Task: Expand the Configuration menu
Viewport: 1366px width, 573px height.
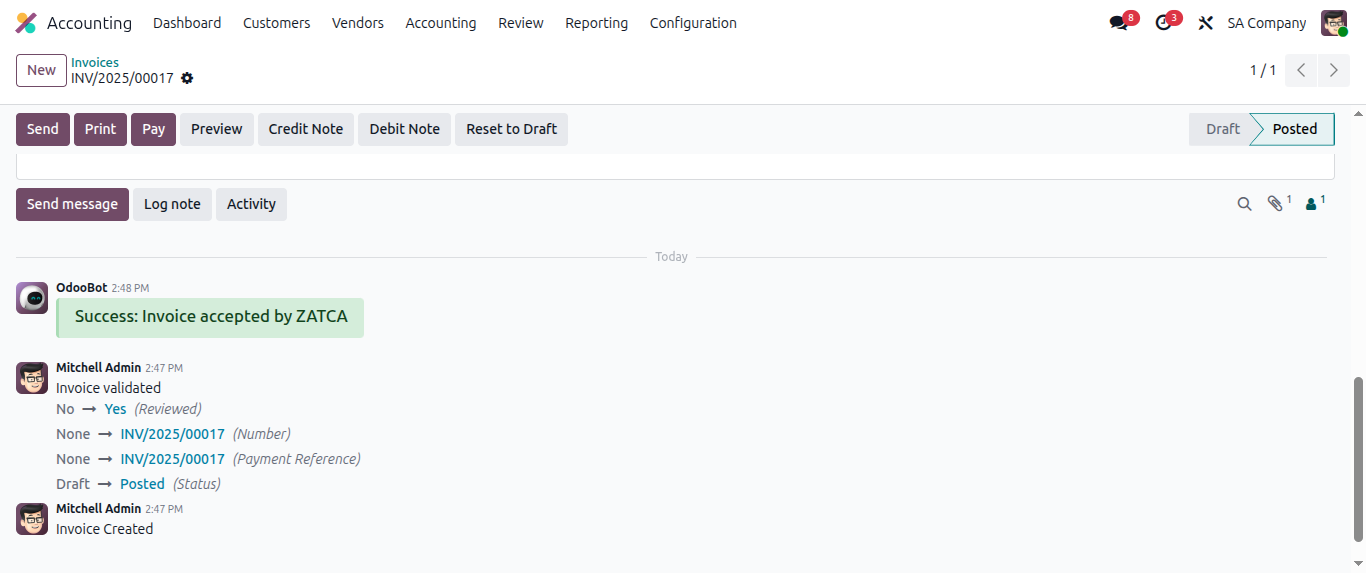Action: (693, 23)
